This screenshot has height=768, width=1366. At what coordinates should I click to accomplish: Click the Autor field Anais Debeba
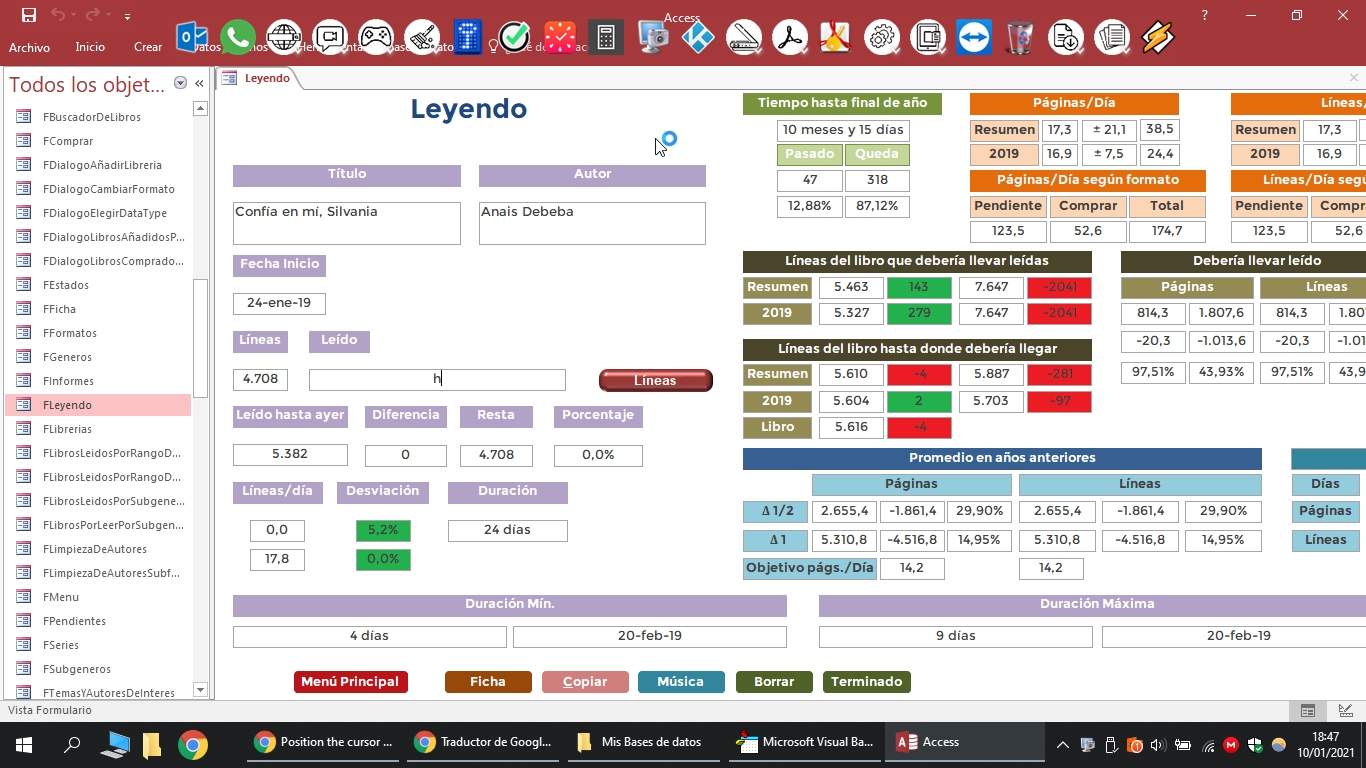click(x=592, y=223)
